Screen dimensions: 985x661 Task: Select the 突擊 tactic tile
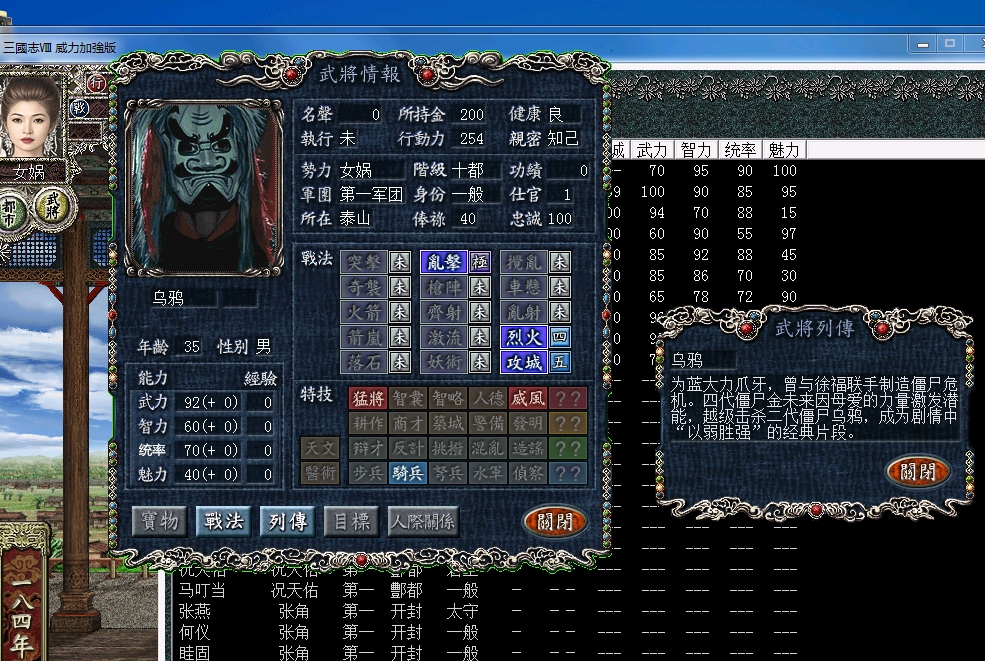click(364, 262)
